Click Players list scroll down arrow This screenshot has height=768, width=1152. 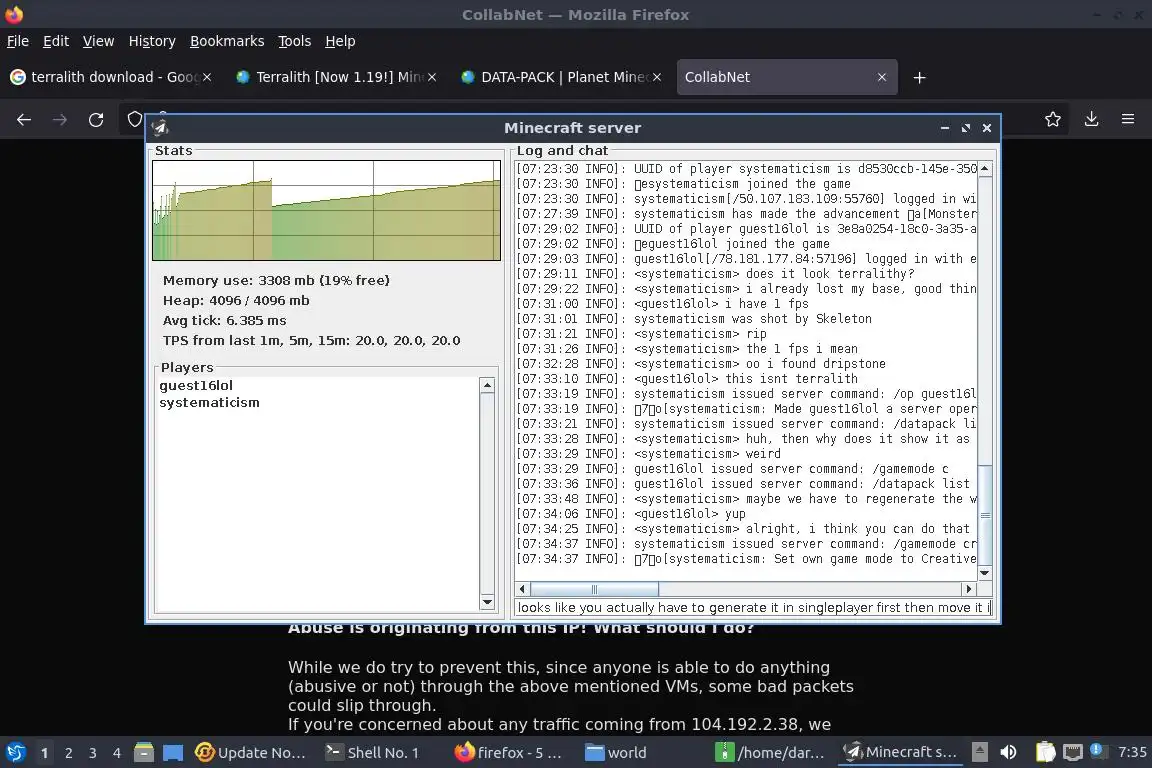coord(486,603)
